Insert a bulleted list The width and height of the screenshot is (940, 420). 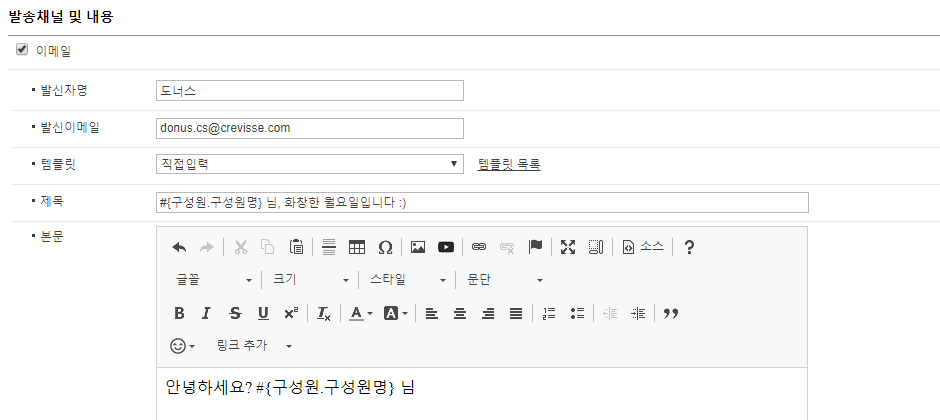577,313
